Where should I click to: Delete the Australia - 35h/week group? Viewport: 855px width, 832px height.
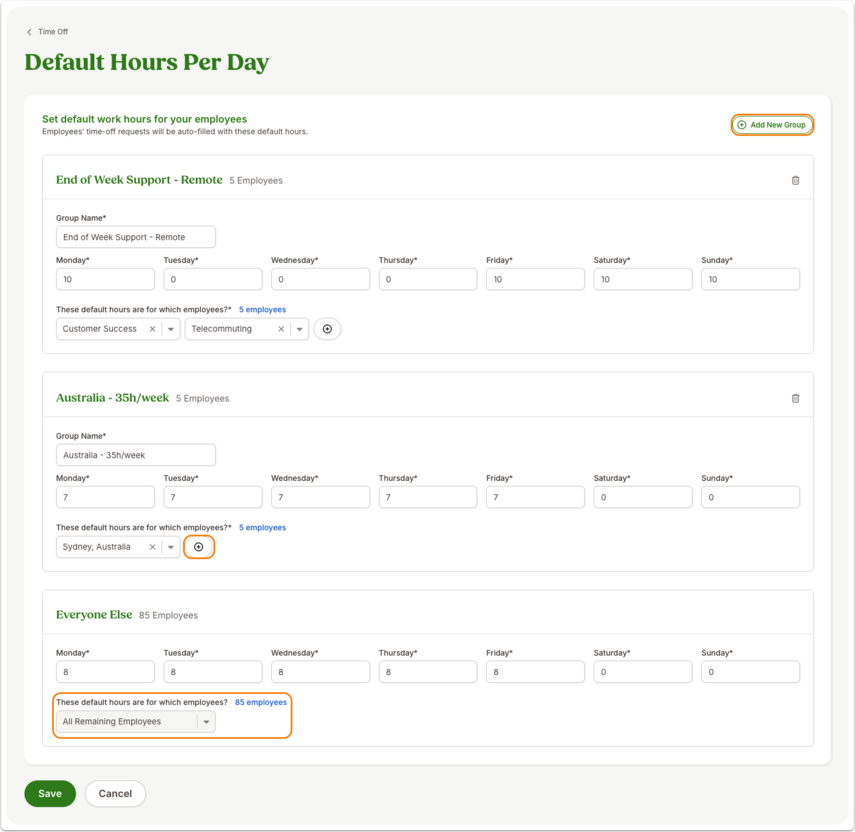[x=795, y=399]
